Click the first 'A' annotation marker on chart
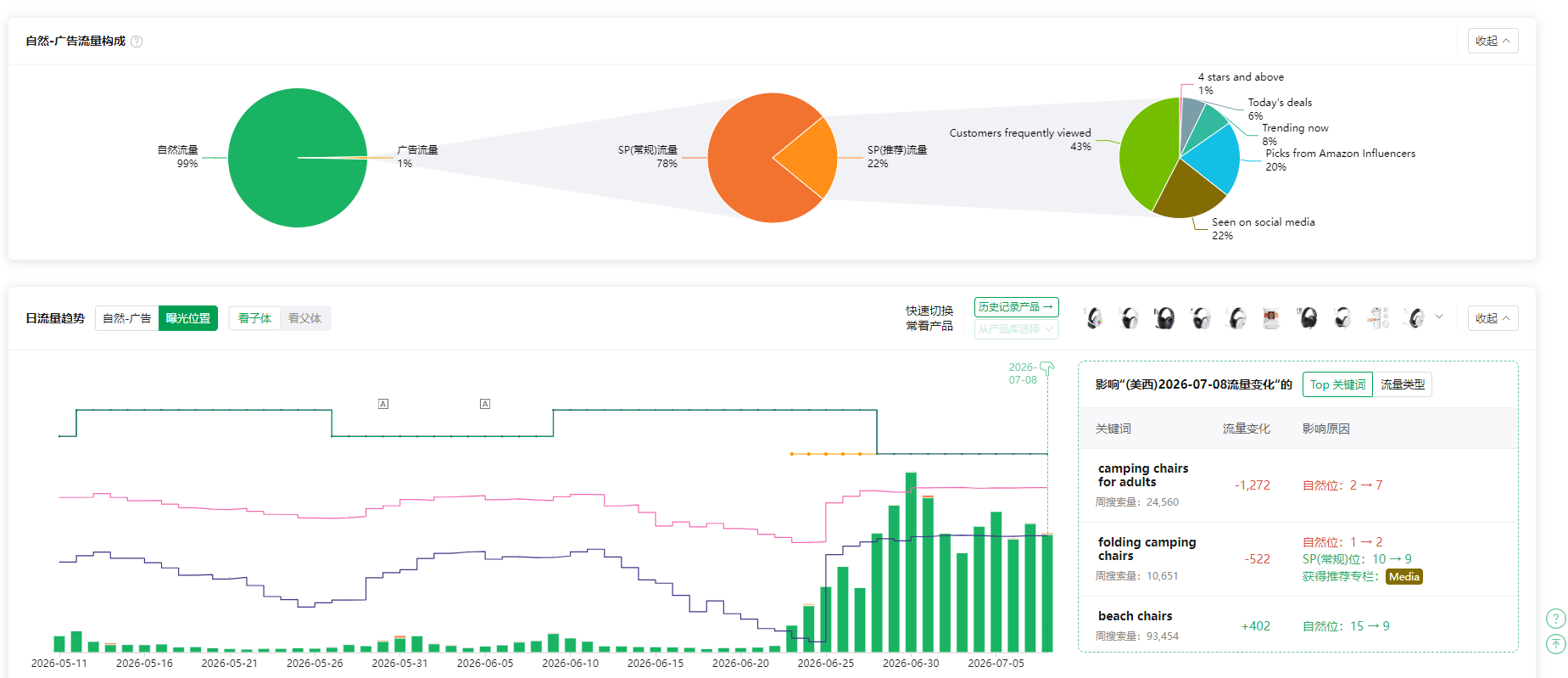This screenshot has height=678, width=1568. point(383,404)
